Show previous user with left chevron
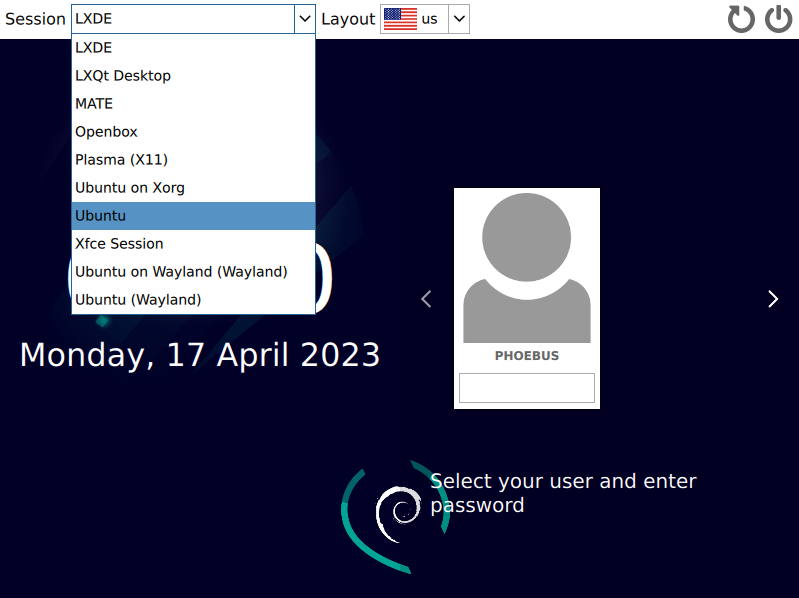 coord(427,299)
